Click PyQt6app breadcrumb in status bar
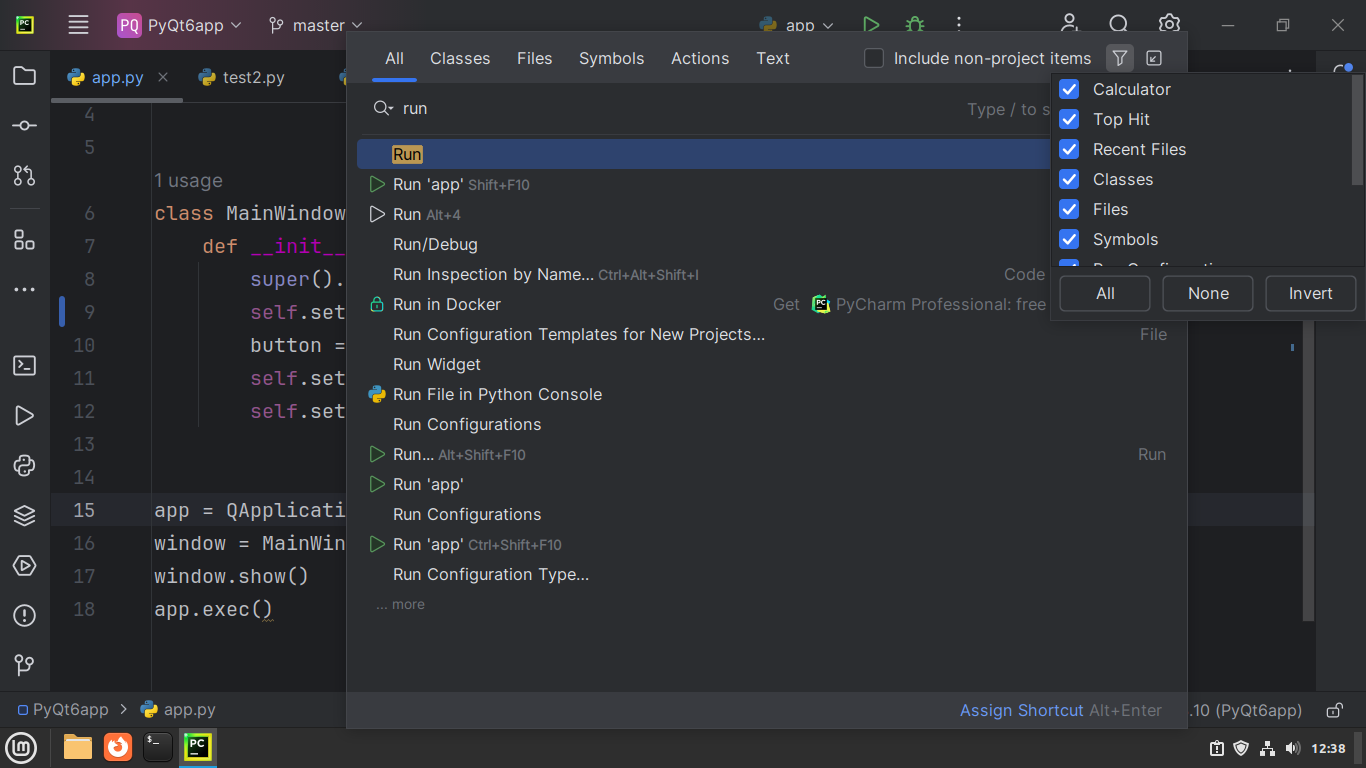 (62, 710)
